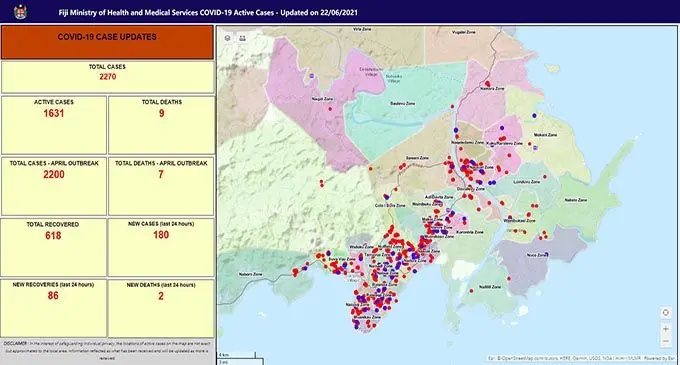Click the Makani Zone label on the map
Image resolution: width=680 pixels, height=365 pixels.
(x=546, y=135)
